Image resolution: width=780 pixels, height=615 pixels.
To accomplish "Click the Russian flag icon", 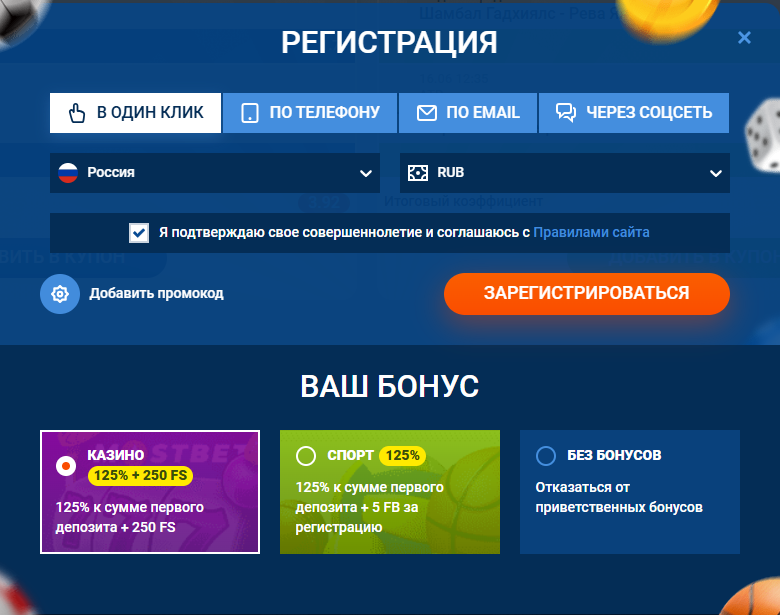I will pyautogui.click(x=68, y=173).
